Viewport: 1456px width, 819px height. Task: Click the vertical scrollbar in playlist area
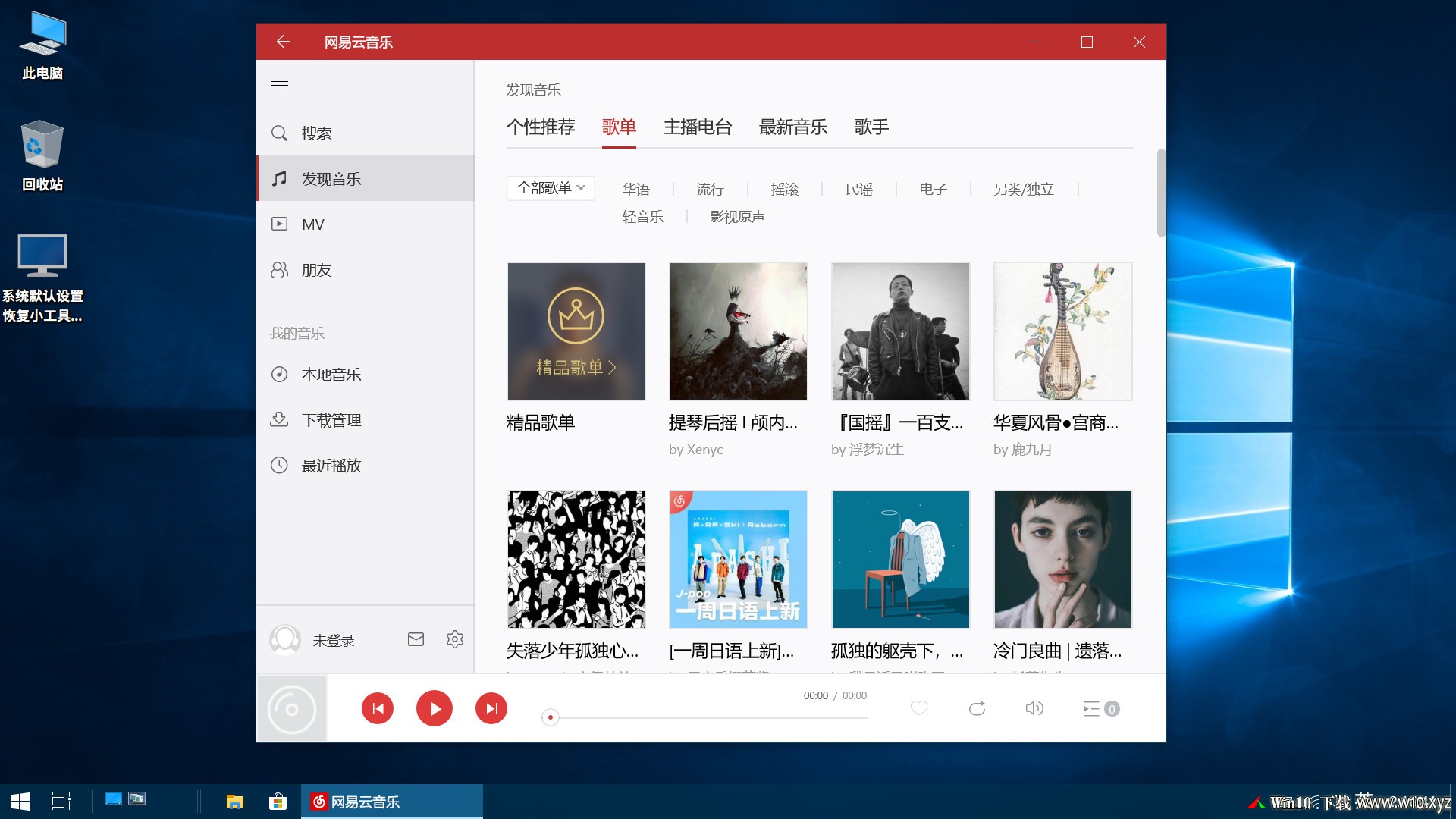[x=1160, y=193]
